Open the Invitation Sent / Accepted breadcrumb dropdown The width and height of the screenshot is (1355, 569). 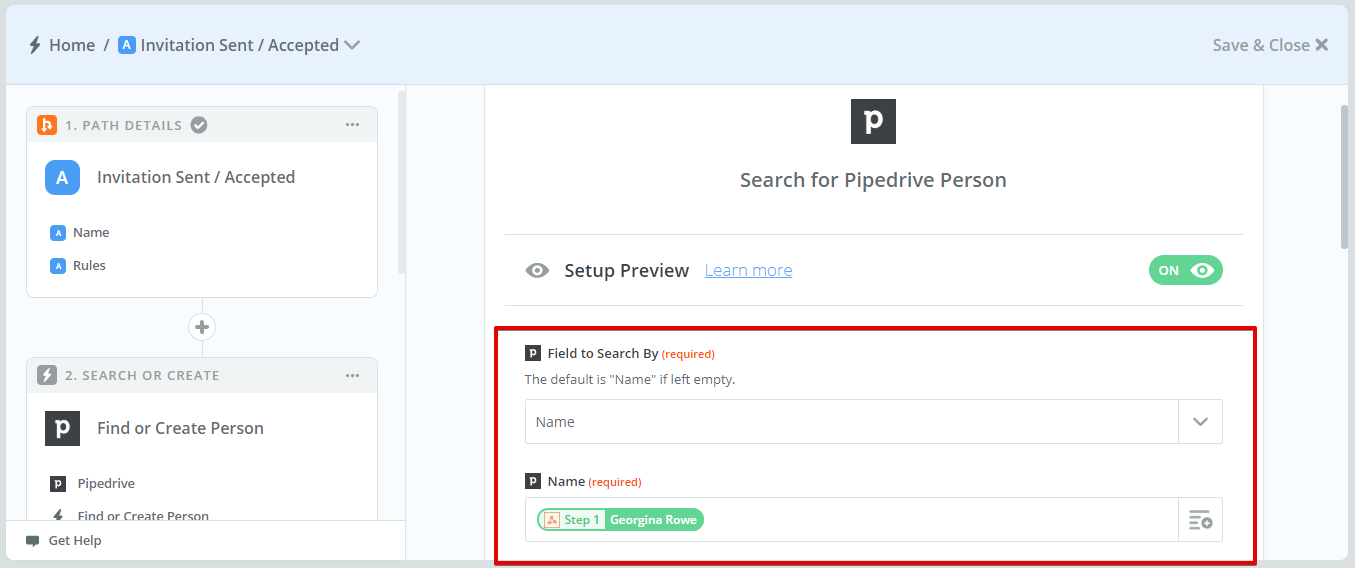pos(351,45)
